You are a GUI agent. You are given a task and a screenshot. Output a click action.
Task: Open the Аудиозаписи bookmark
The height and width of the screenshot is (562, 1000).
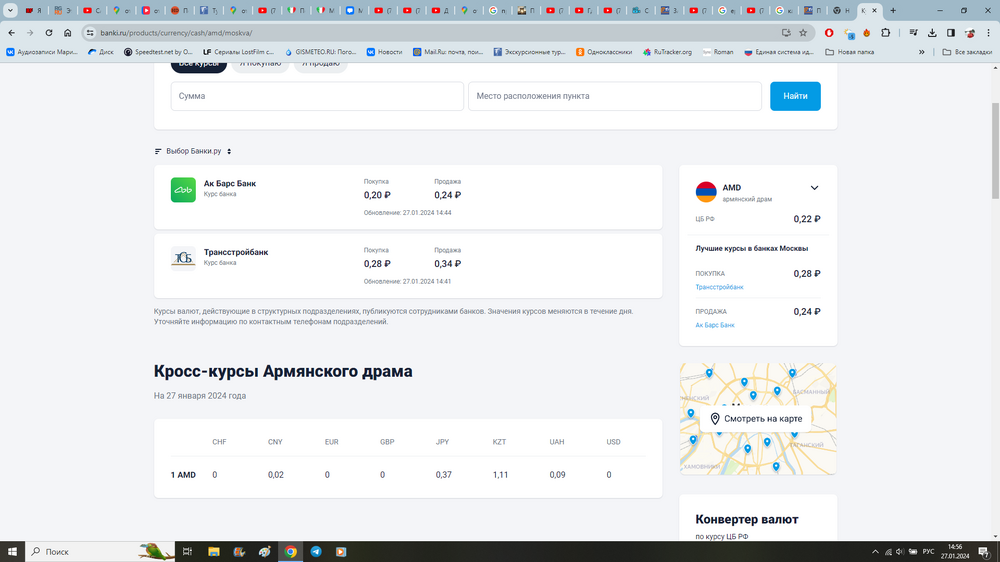(x=42, y=52)
